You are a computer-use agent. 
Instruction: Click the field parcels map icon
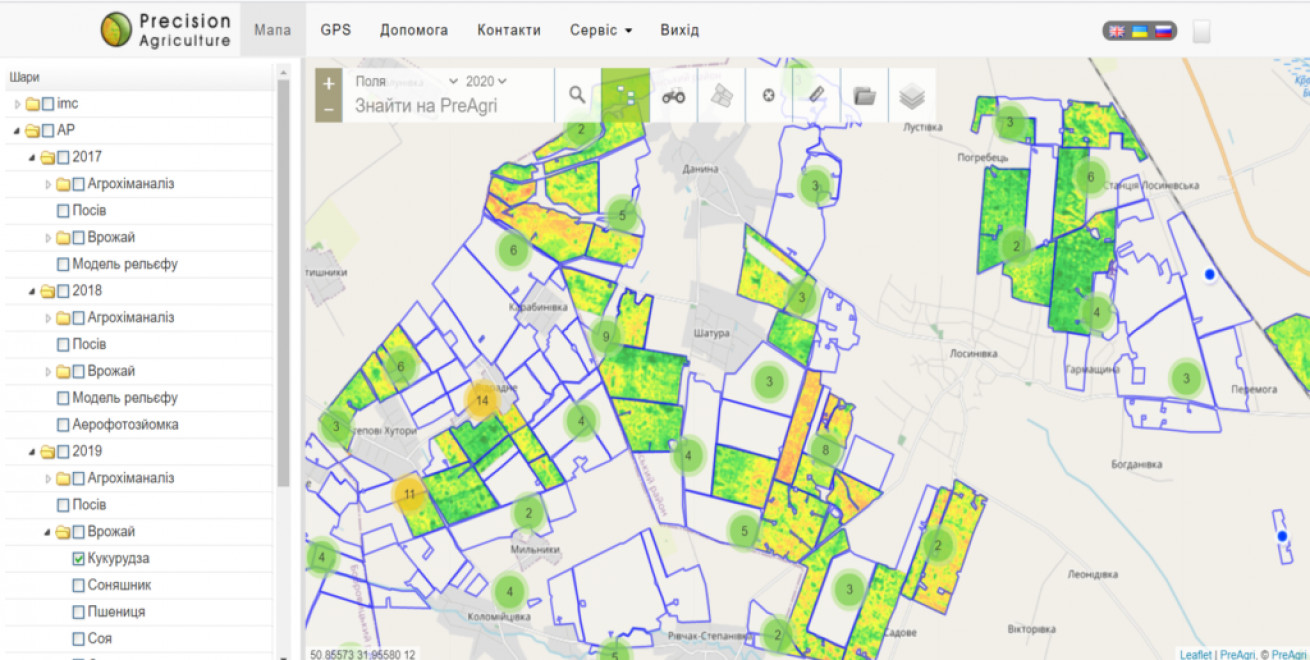(721, 95)
